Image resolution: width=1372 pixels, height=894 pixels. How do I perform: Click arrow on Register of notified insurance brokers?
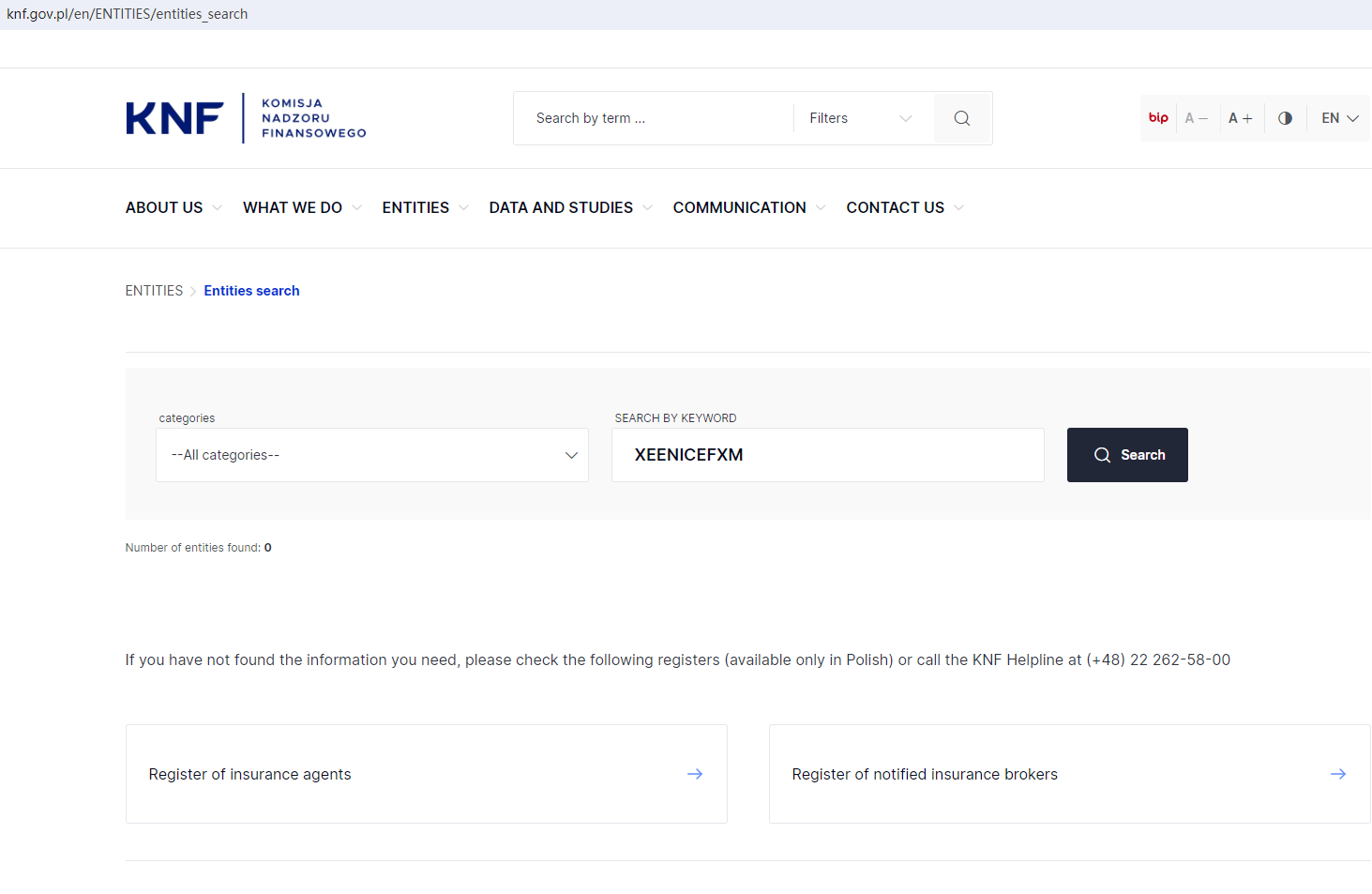pos(1337,774)
